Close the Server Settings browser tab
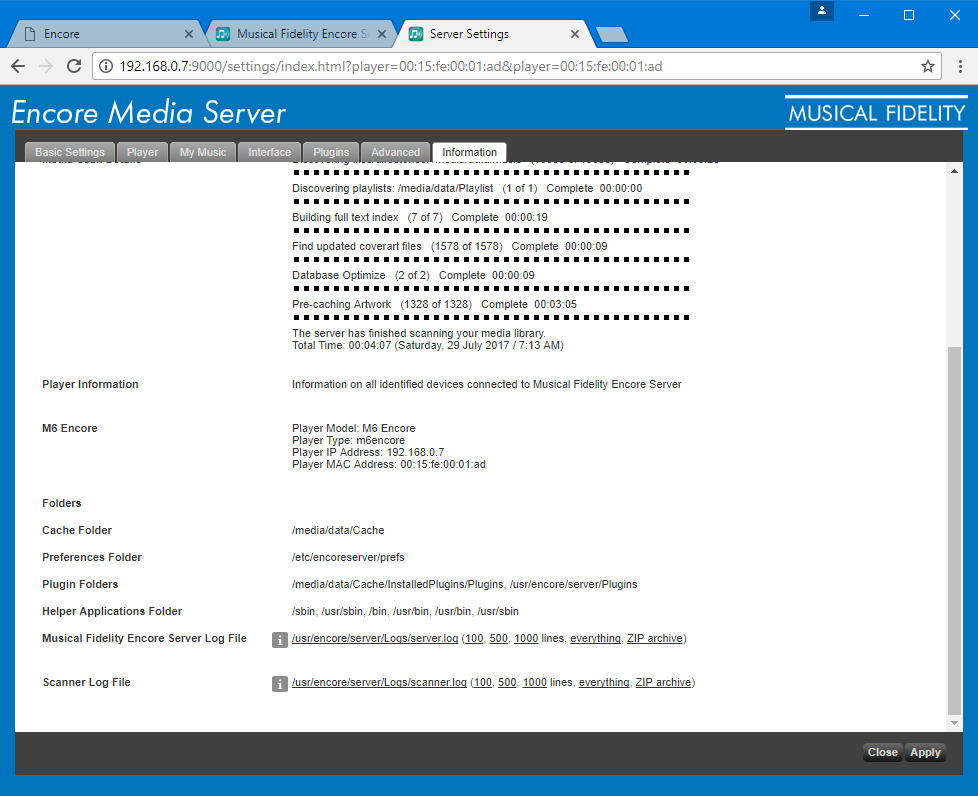 [x=574, y=34]
